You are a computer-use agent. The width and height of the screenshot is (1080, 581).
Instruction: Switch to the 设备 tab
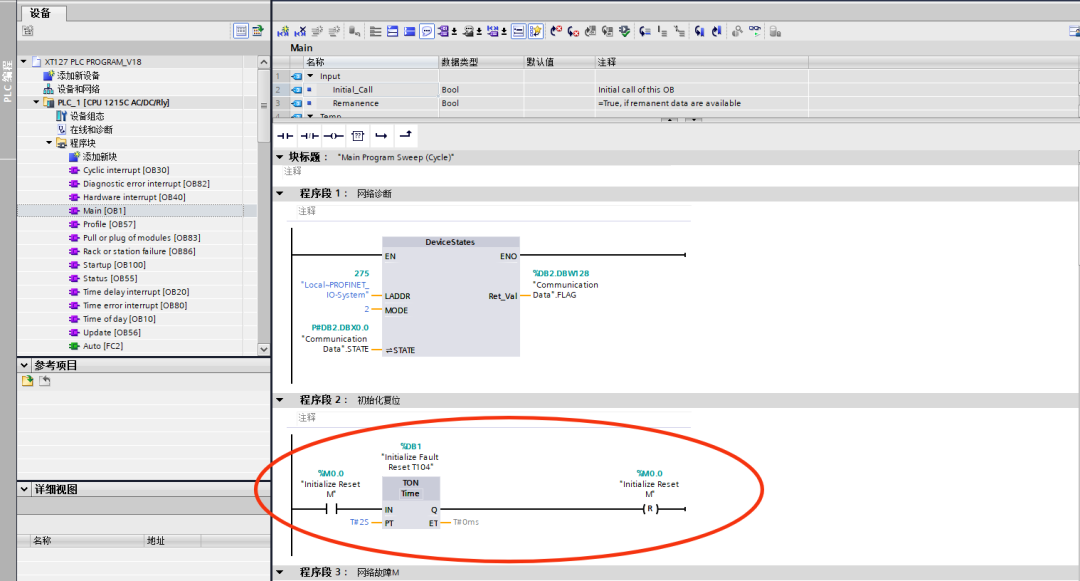(x=41, y=13)
